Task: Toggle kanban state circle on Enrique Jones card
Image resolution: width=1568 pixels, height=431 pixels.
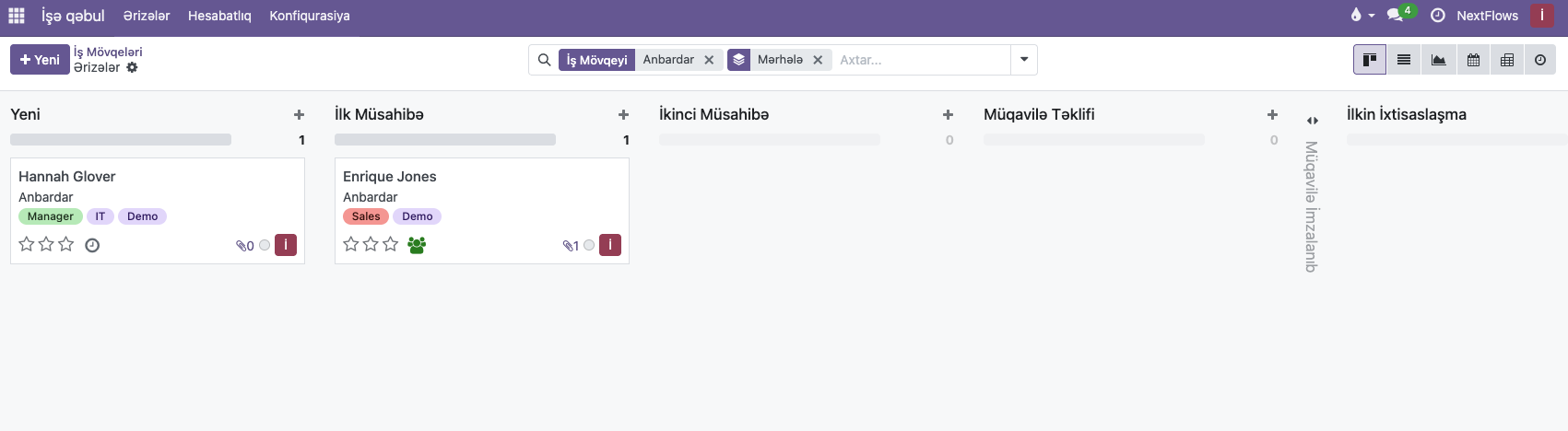Action: click(x=589, y=245)
